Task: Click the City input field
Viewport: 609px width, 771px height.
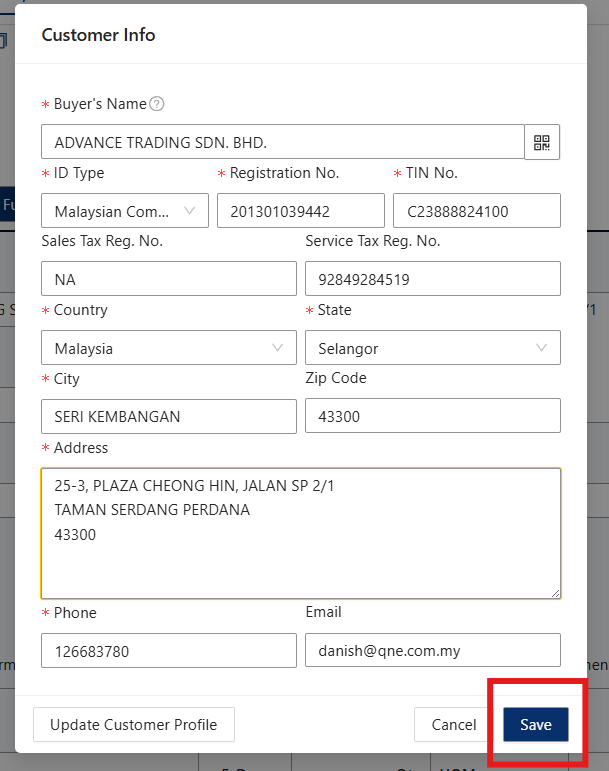Action: [168, 416]
